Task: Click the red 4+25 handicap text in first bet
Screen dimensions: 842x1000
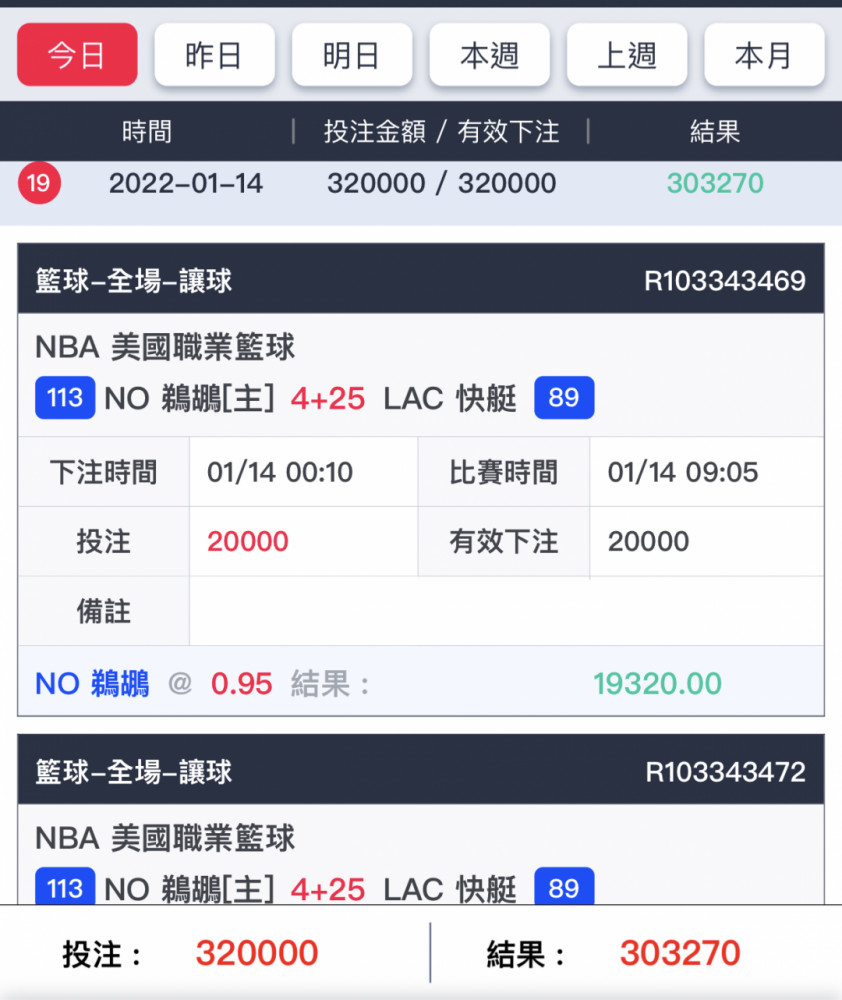Action: (328, 399)
